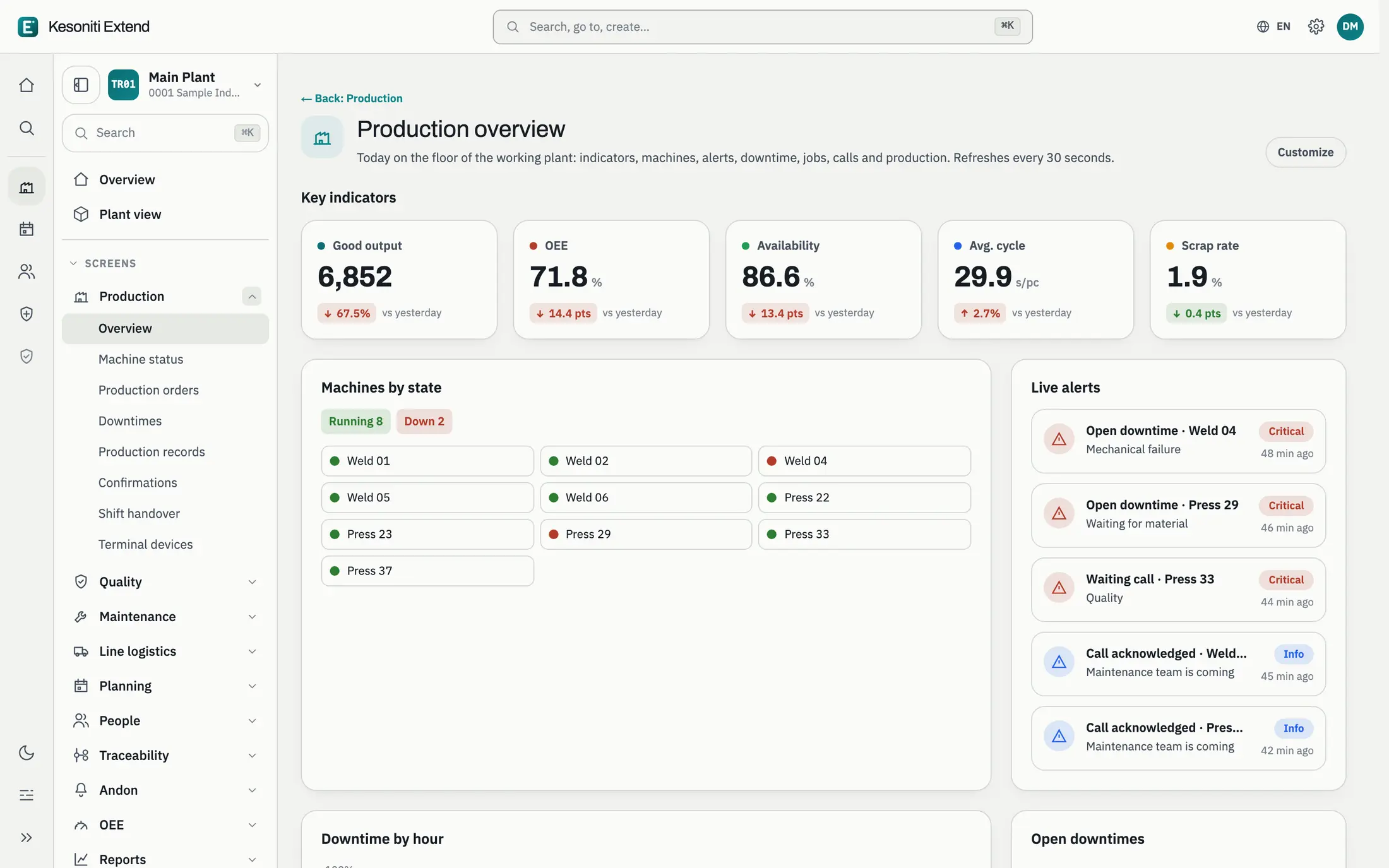Open the DM user avatar menu

point(1350,27)
